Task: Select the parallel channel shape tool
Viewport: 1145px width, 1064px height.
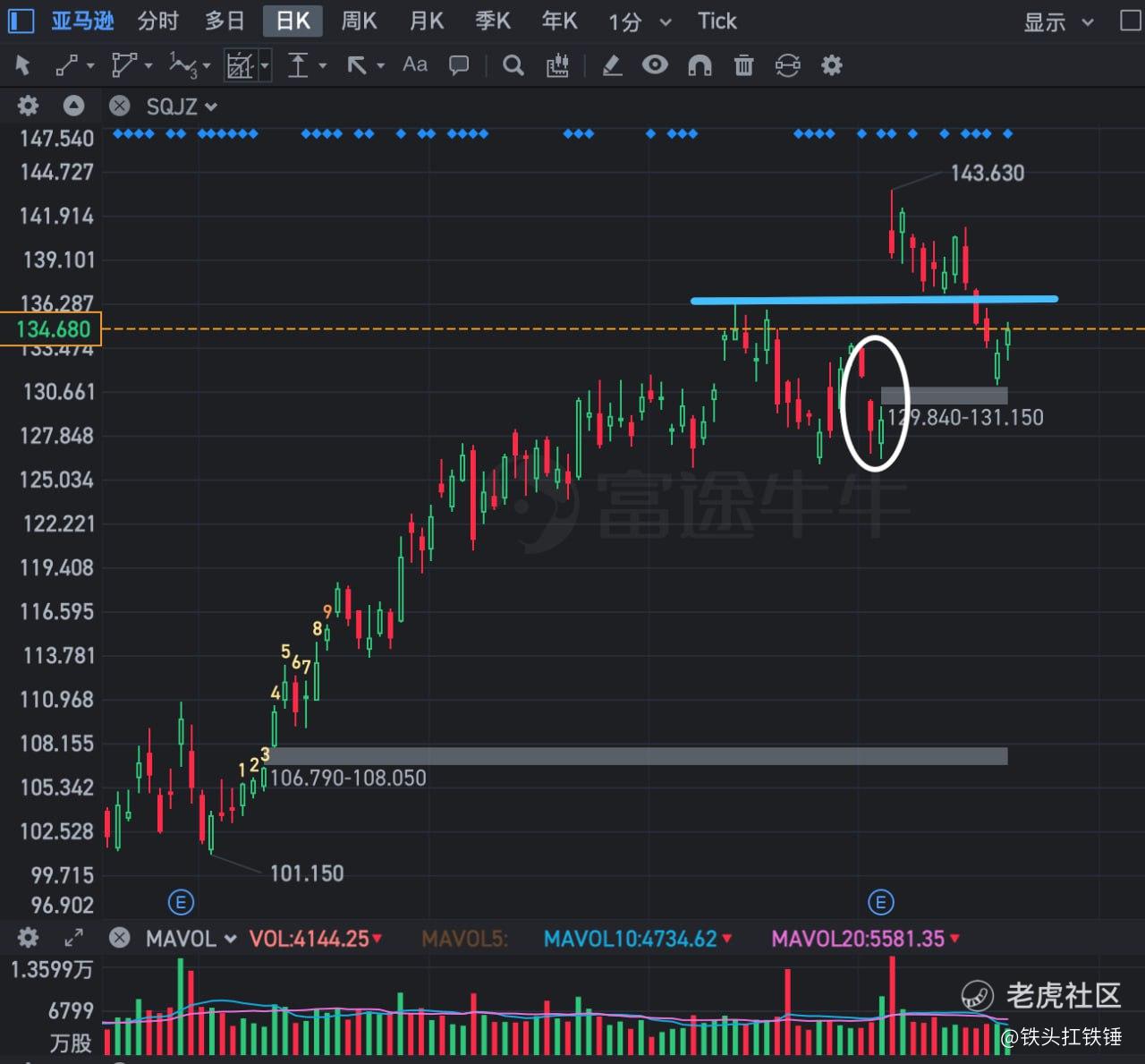Action: (x=123, y=65)
